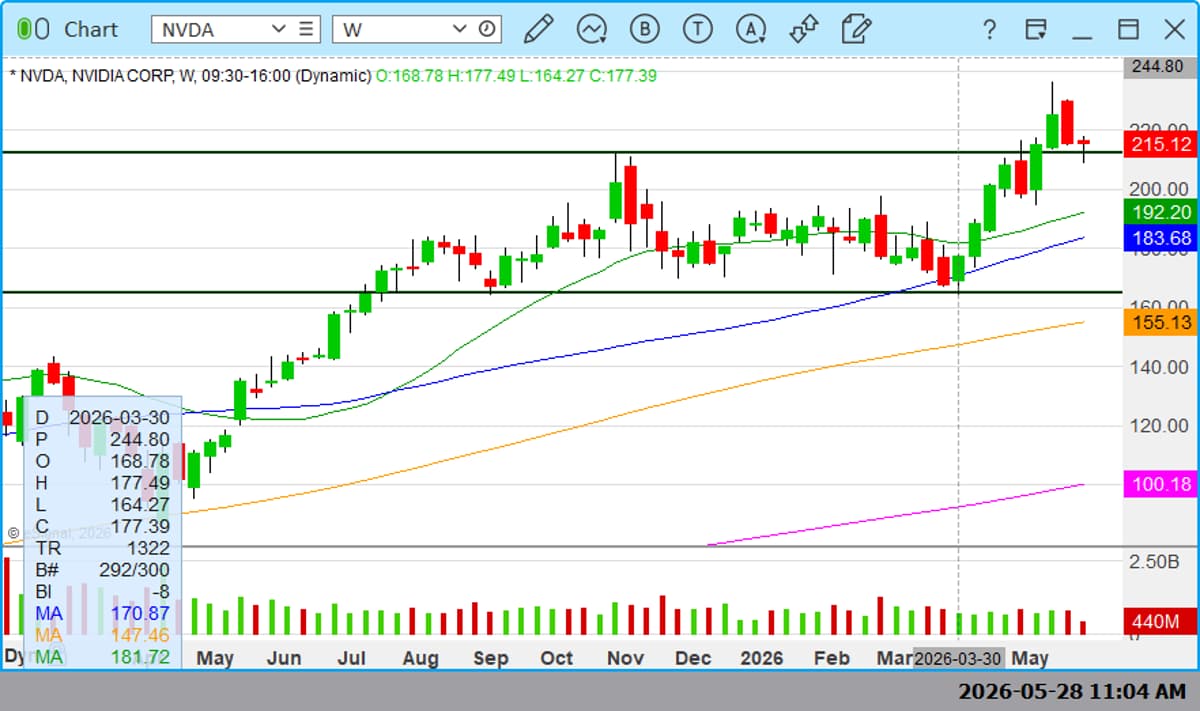Open the symbol list icon beside NVDA
Screen dimensions: 1200x711
point(307,29)
